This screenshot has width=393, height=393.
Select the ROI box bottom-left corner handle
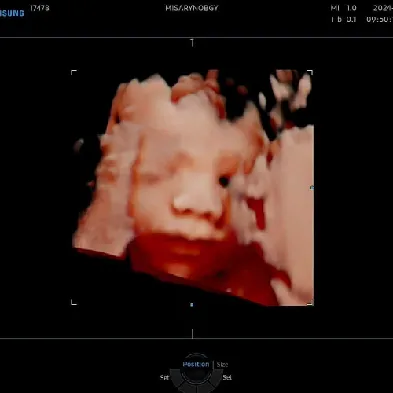click(74, 302)
